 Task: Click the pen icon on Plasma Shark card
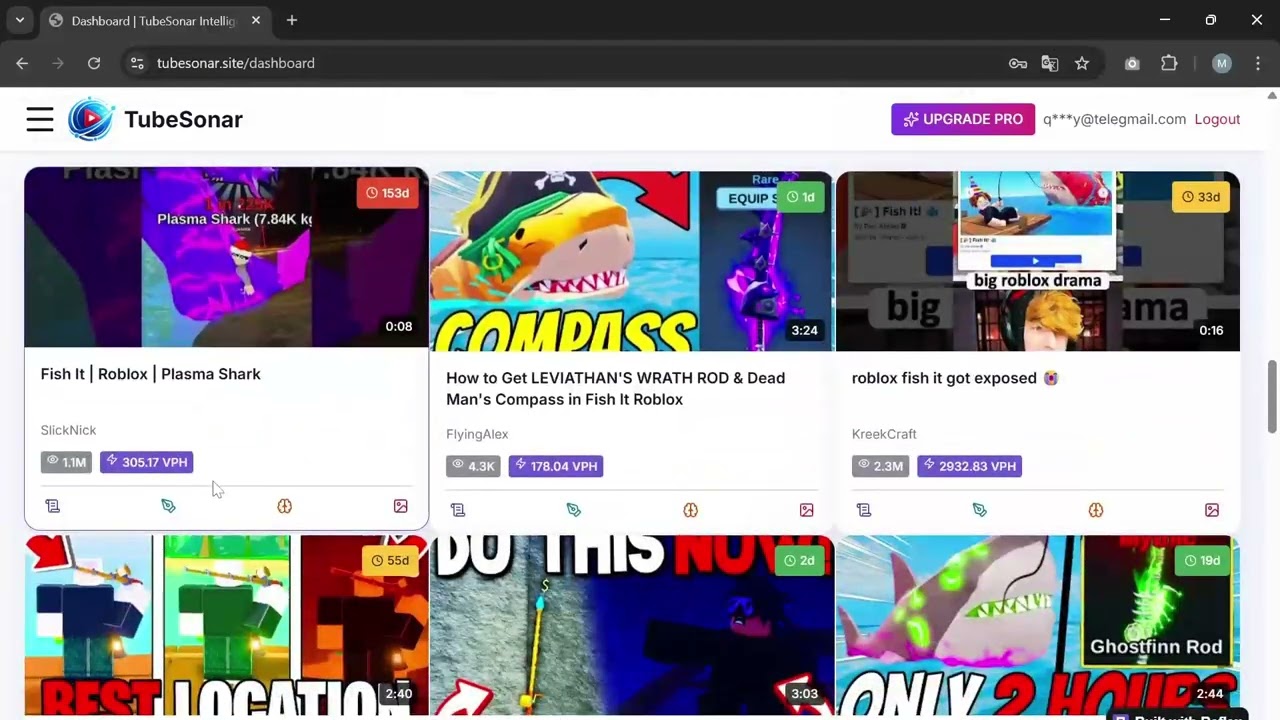point(168,506)
